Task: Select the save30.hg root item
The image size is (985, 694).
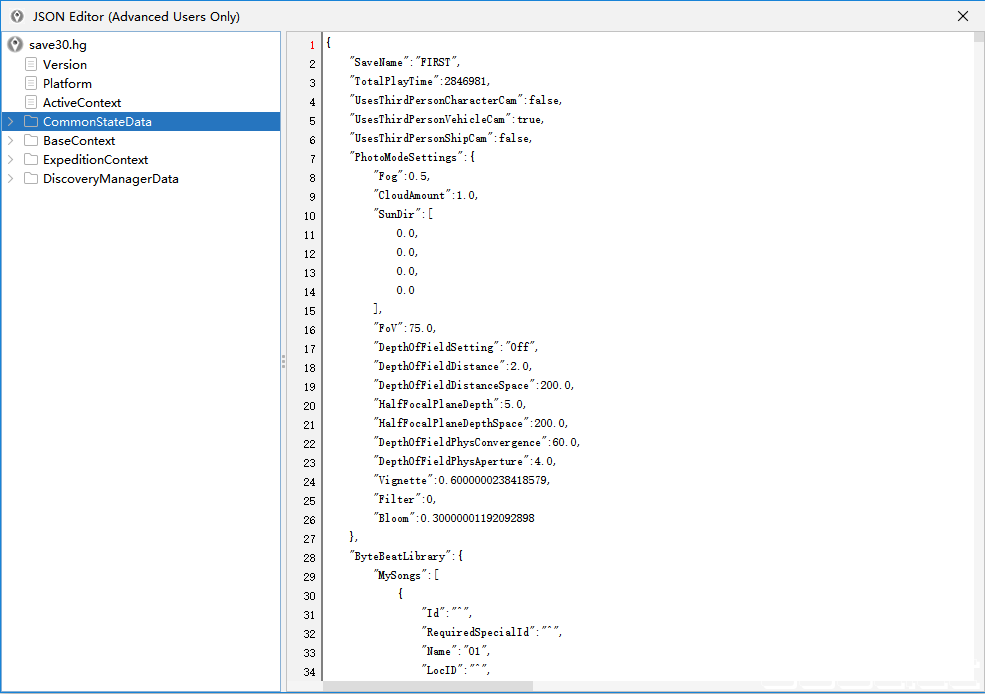Action: tap(58, 45)
